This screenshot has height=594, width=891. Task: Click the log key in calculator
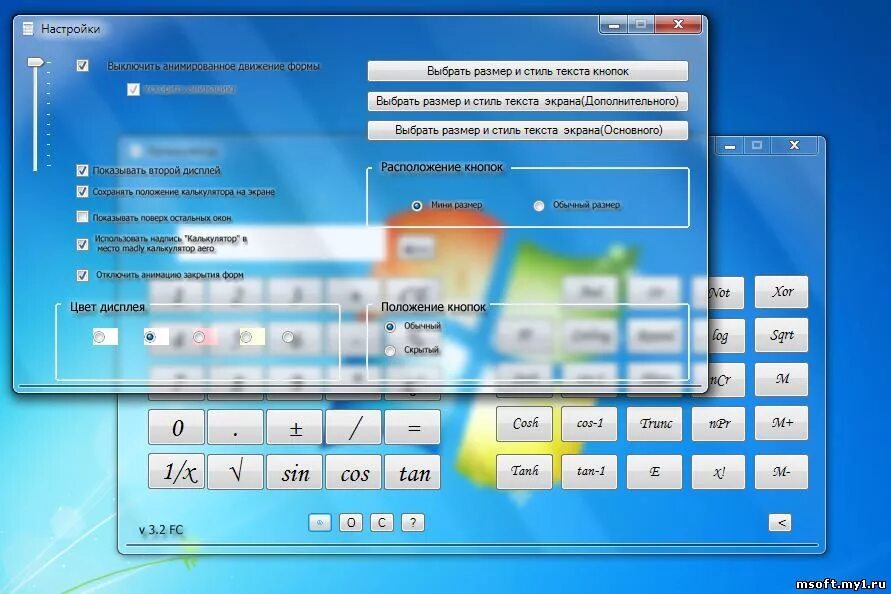(x=726, y=336)
